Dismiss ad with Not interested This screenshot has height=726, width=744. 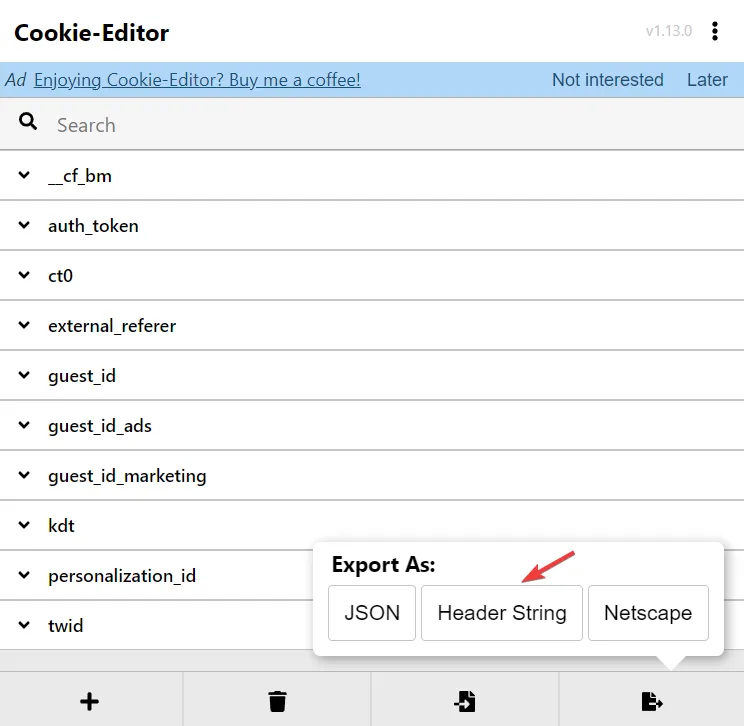607,80
